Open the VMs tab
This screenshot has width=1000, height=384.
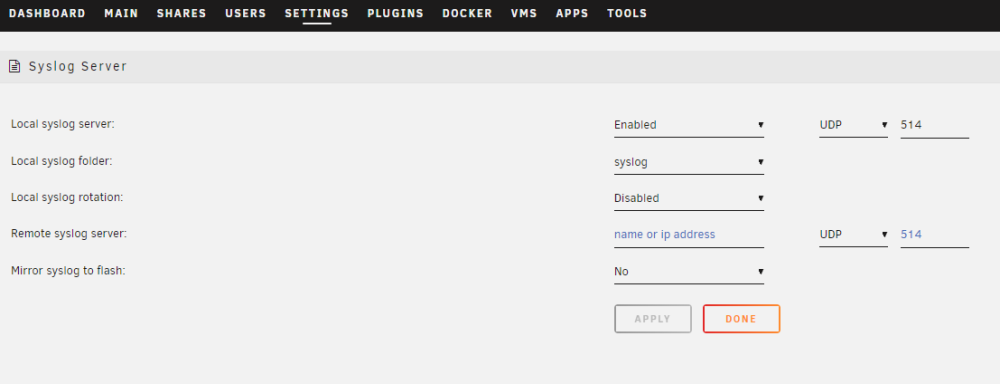click(524, 13)
